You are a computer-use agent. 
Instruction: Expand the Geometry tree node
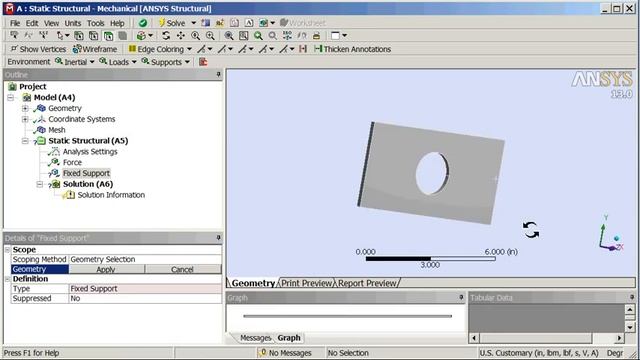25,108
